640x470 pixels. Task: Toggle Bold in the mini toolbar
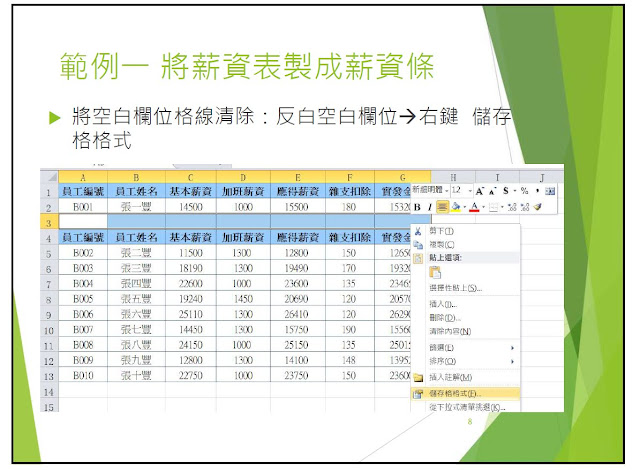coord(417,207)
